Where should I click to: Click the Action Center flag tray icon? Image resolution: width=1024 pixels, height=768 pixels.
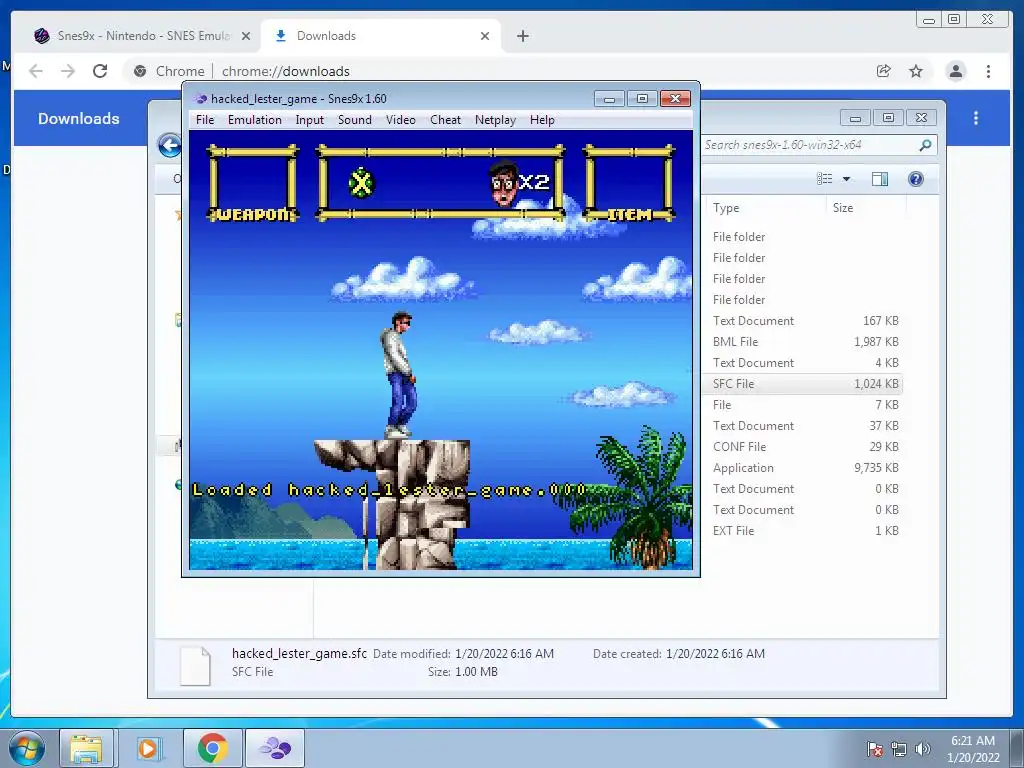[874, 749]
